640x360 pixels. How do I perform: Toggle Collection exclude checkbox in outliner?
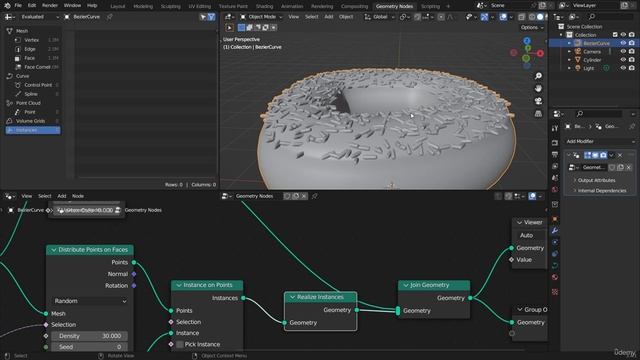click(615, 35)
